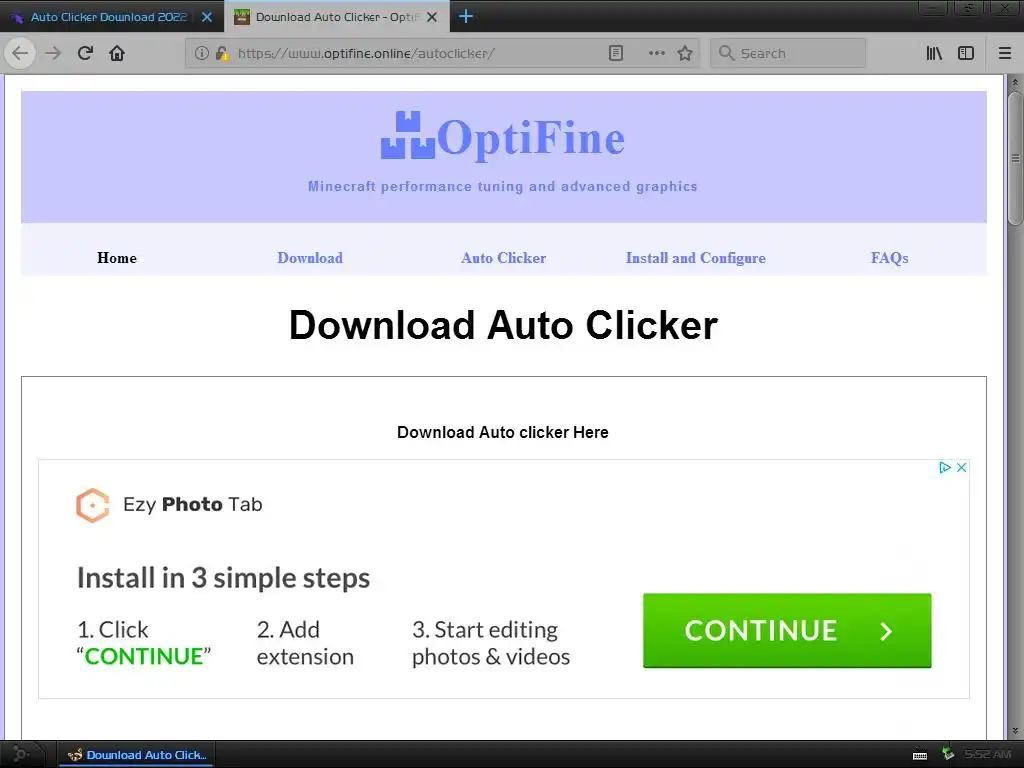Click the OptiFine logo in banner

tap(503, 137)
